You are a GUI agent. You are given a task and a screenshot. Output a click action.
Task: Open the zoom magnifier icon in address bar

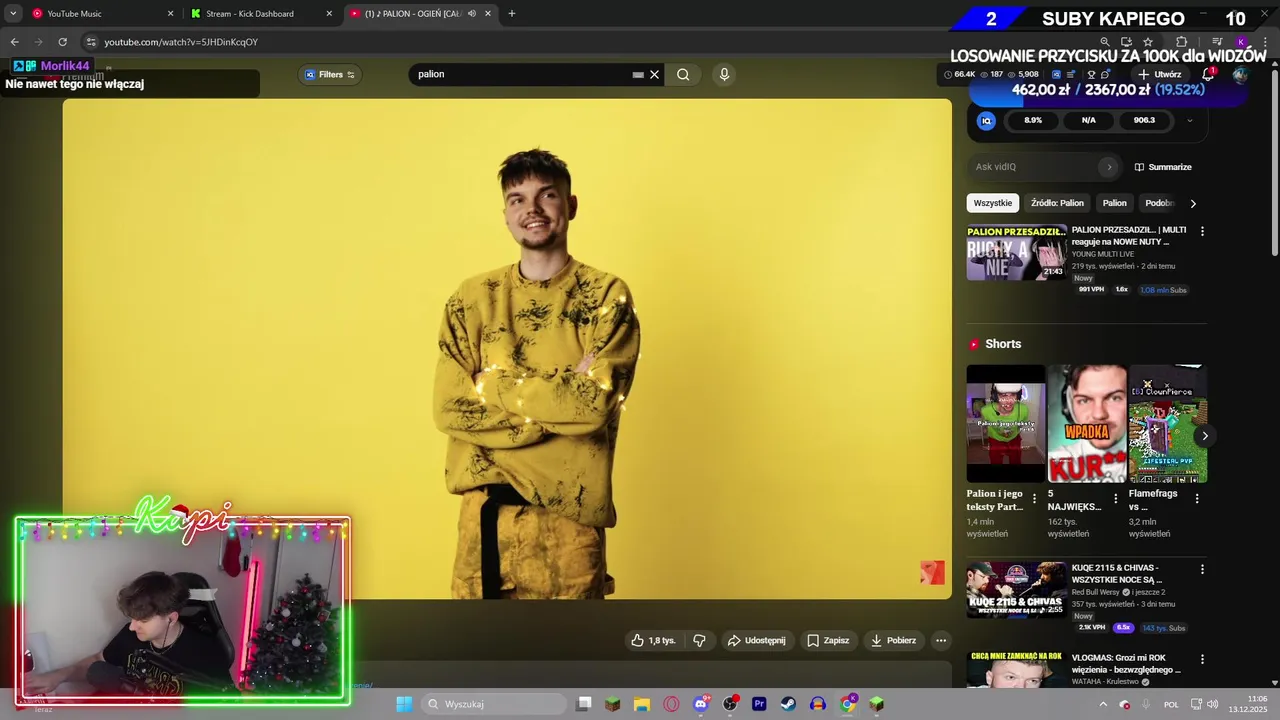[1104, 42]
